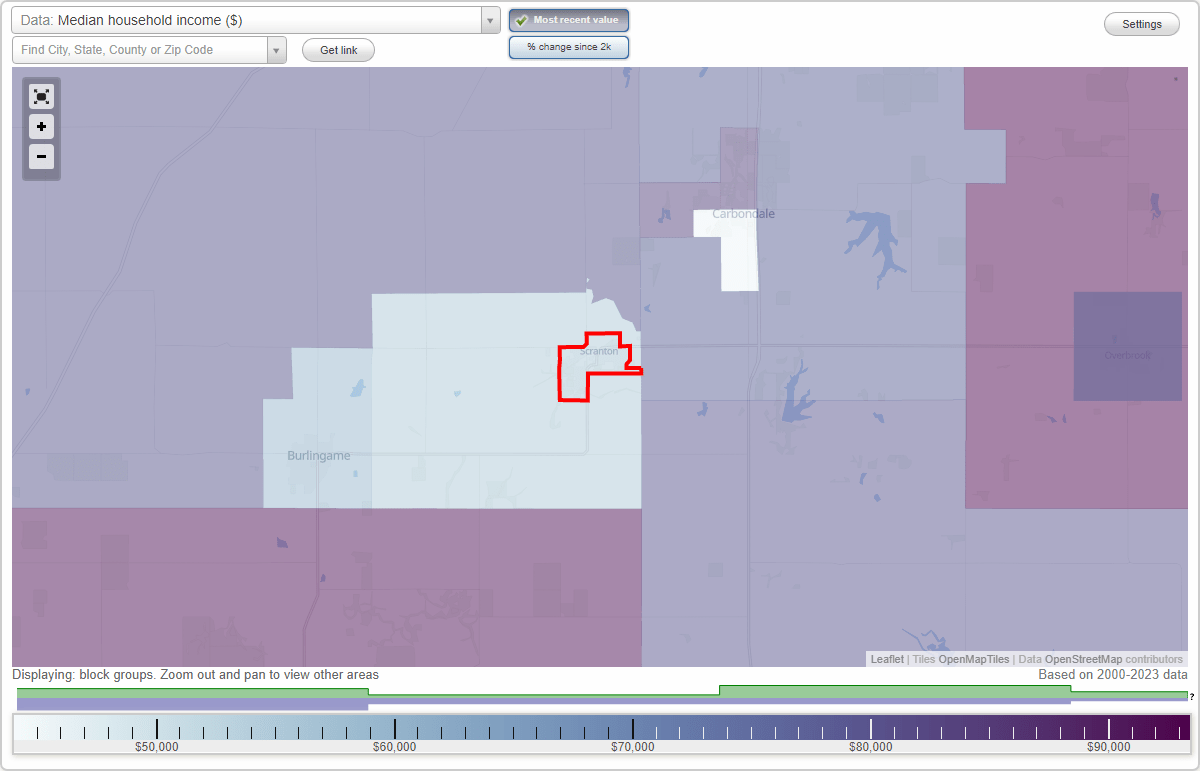Select the Most recent value toggle
This screenshot has height=771, width=1200.
click(x=568, y=19)
